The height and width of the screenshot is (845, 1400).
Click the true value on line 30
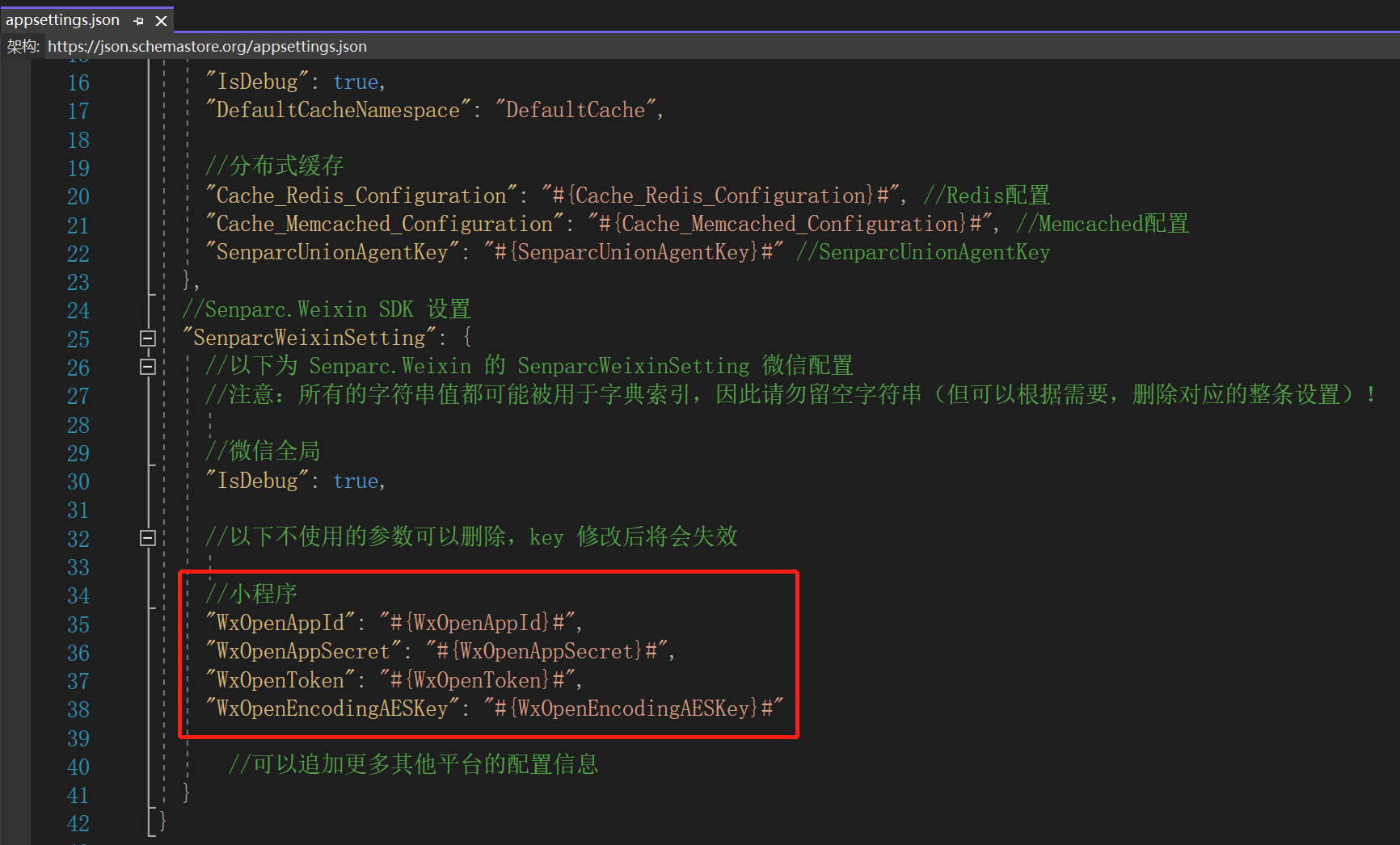(356, 481)
